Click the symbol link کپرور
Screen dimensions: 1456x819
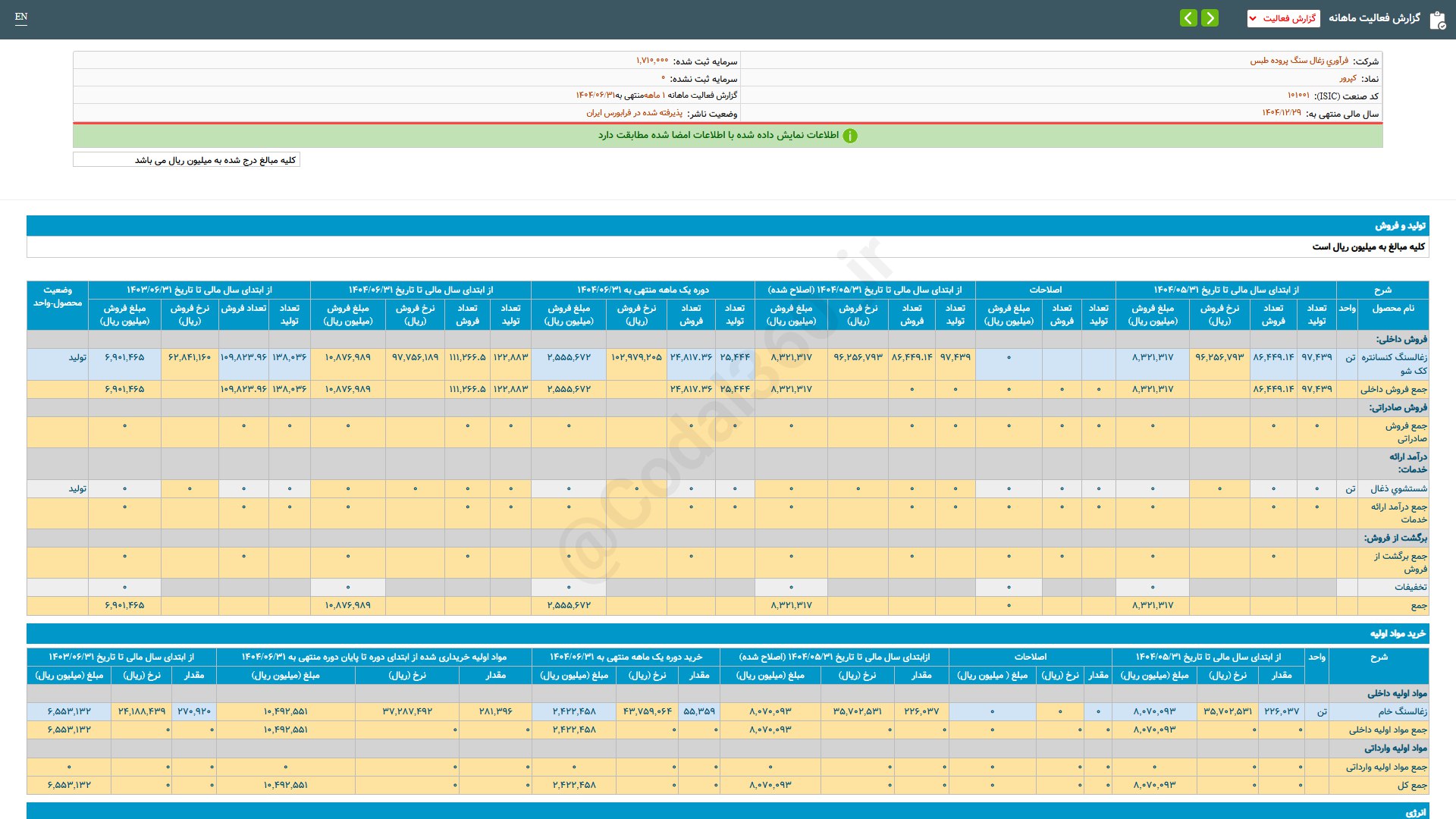point(1348,78)
